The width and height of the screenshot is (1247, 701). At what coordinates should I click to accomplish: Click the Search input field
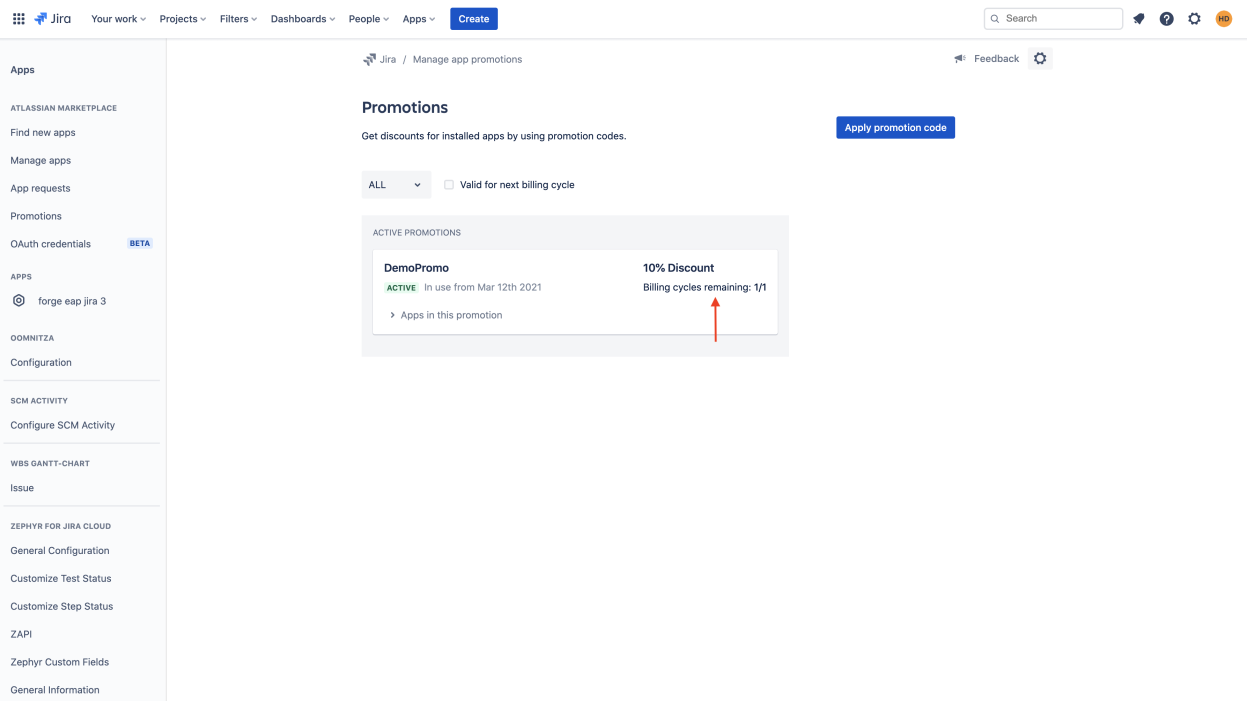pos(1060,19)
